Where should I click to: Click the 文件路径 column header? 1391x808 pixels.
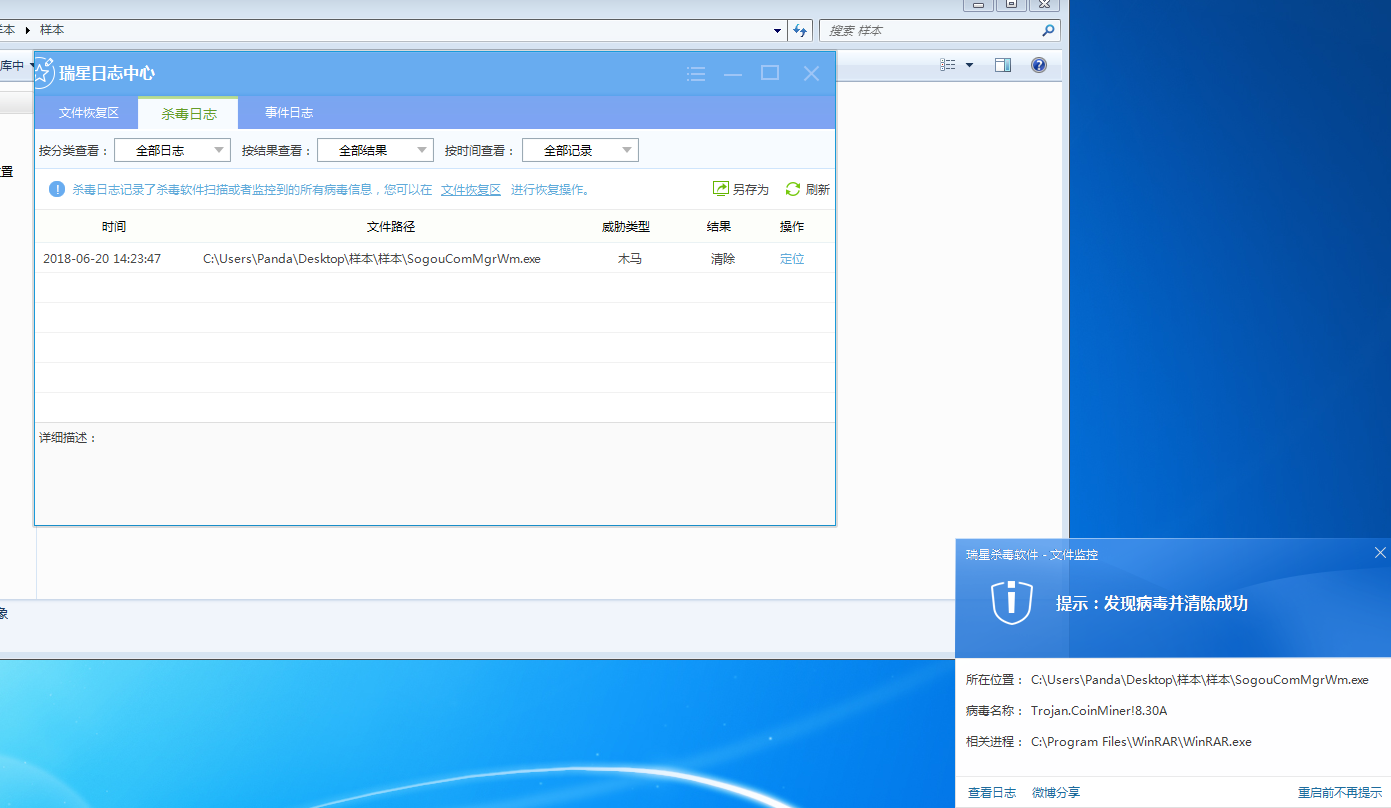[x=391, y=227]
